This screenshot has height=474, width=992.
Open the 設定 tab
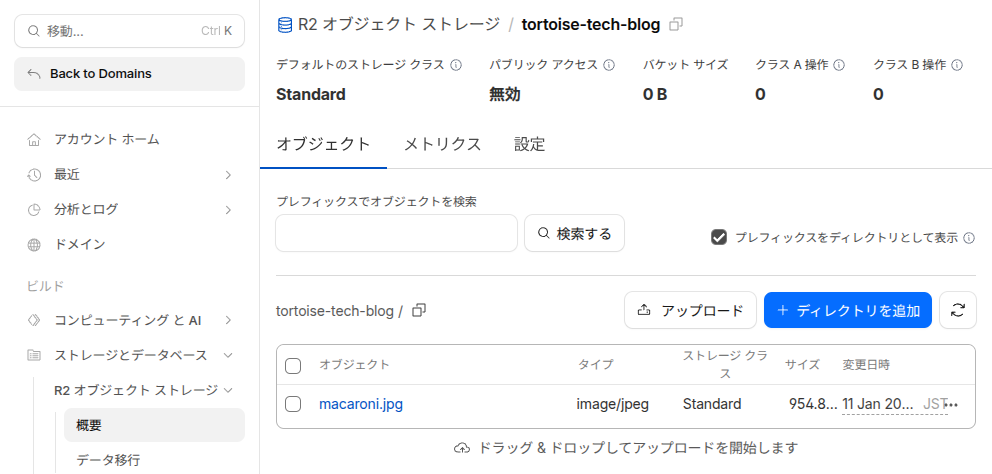tap(530, 144)
